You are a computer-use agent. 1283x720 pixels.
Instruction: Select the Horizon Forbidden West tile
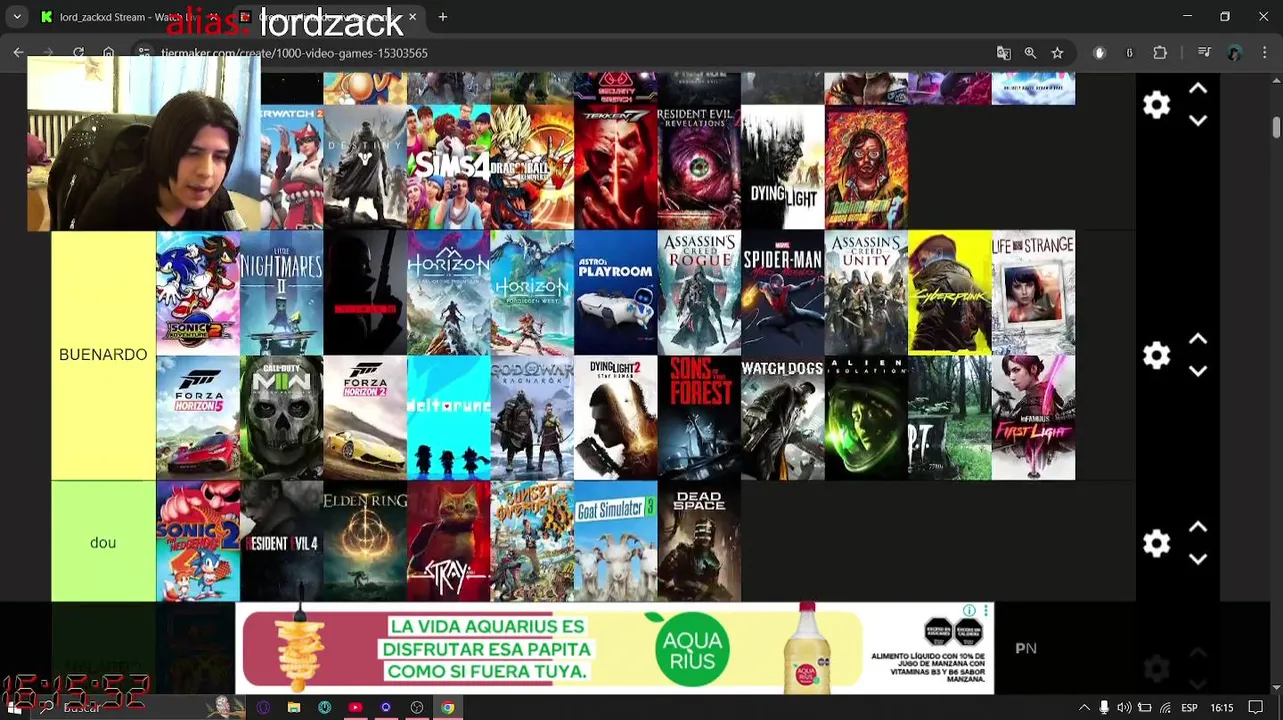(532, 293)
